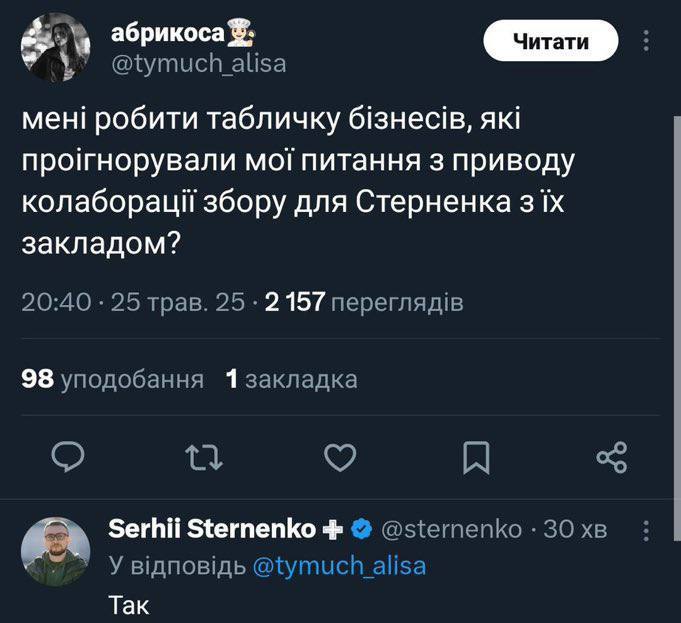Open the share icon for tweet
This screenshot has width=681, height=623.
pos(611,457)
